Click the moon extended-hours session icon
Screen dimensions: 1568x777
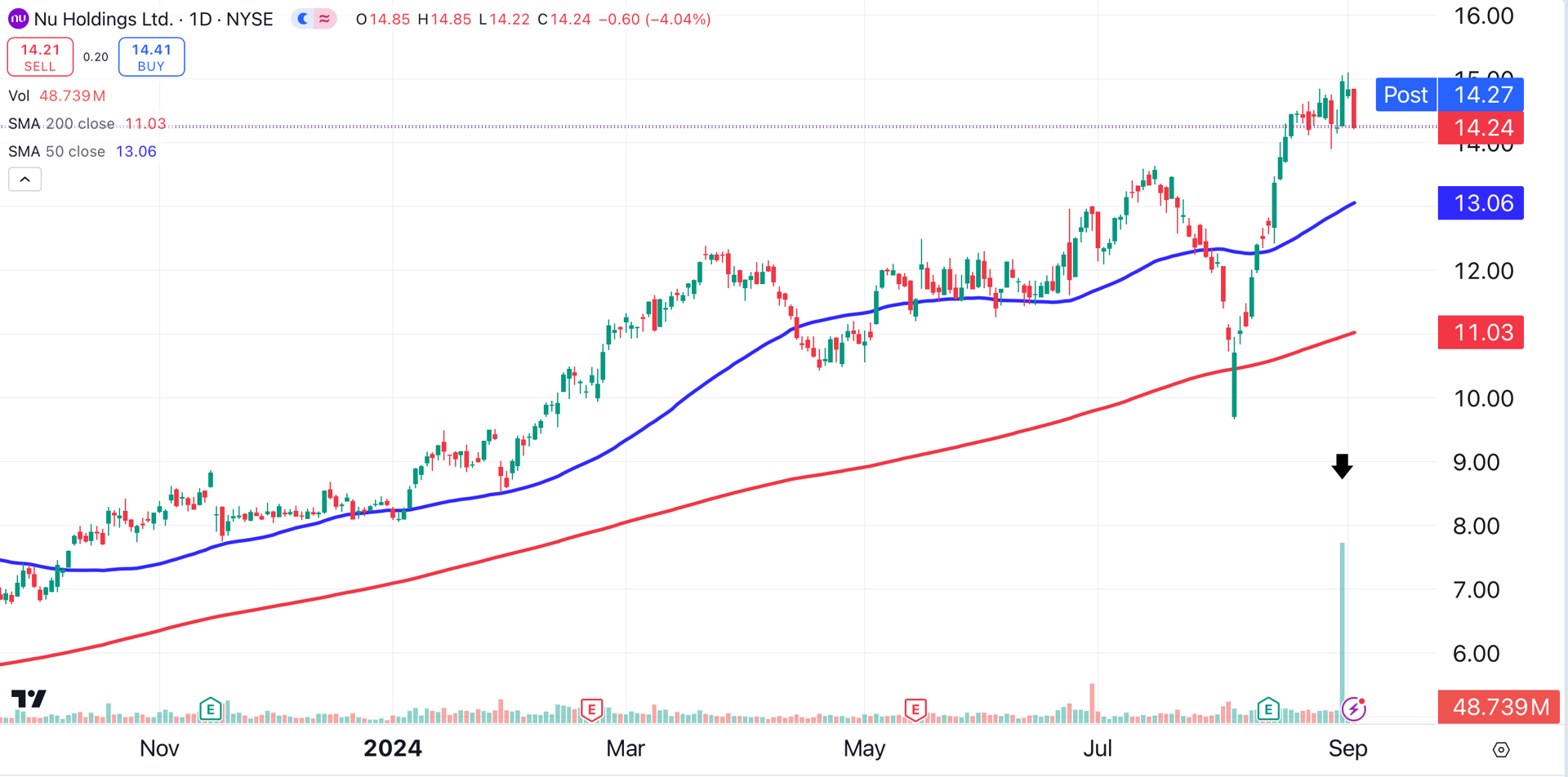pos(303,19)
